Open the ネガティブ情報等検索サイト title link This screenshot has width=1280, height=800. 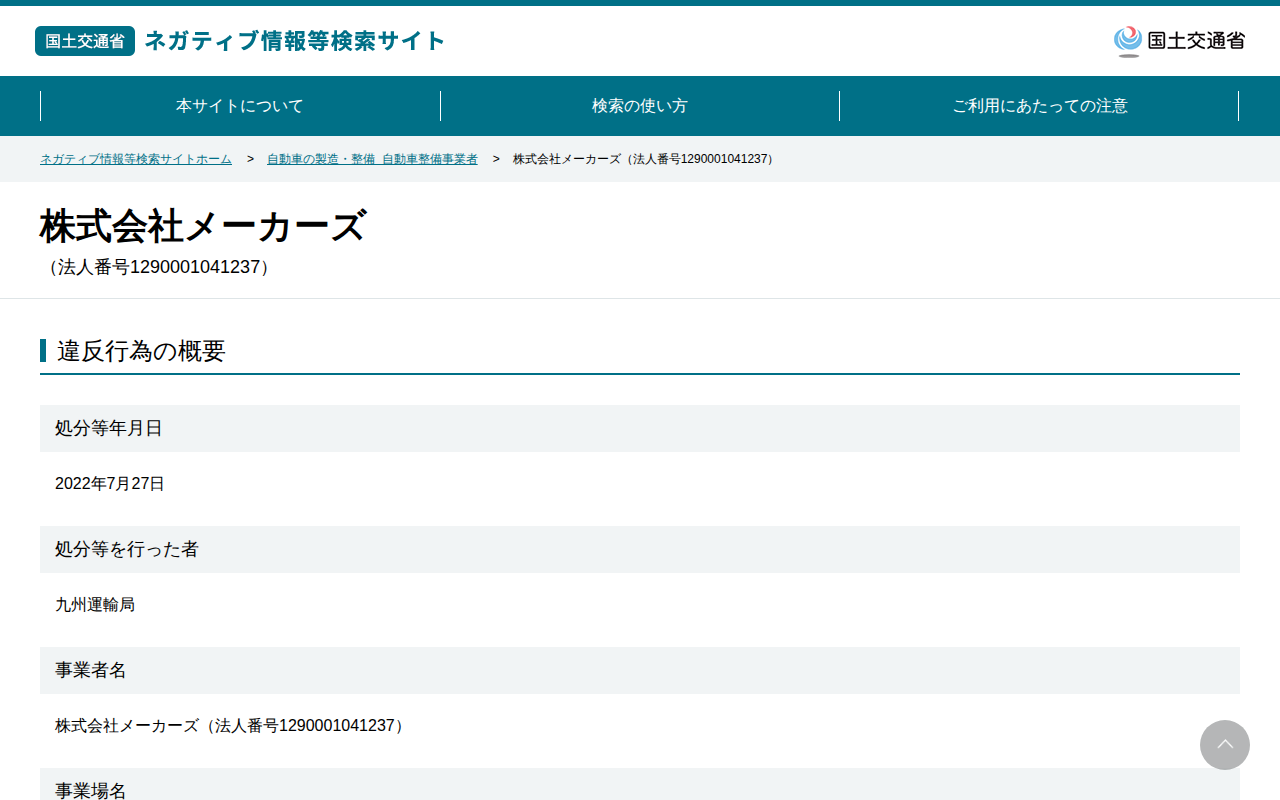295,41
